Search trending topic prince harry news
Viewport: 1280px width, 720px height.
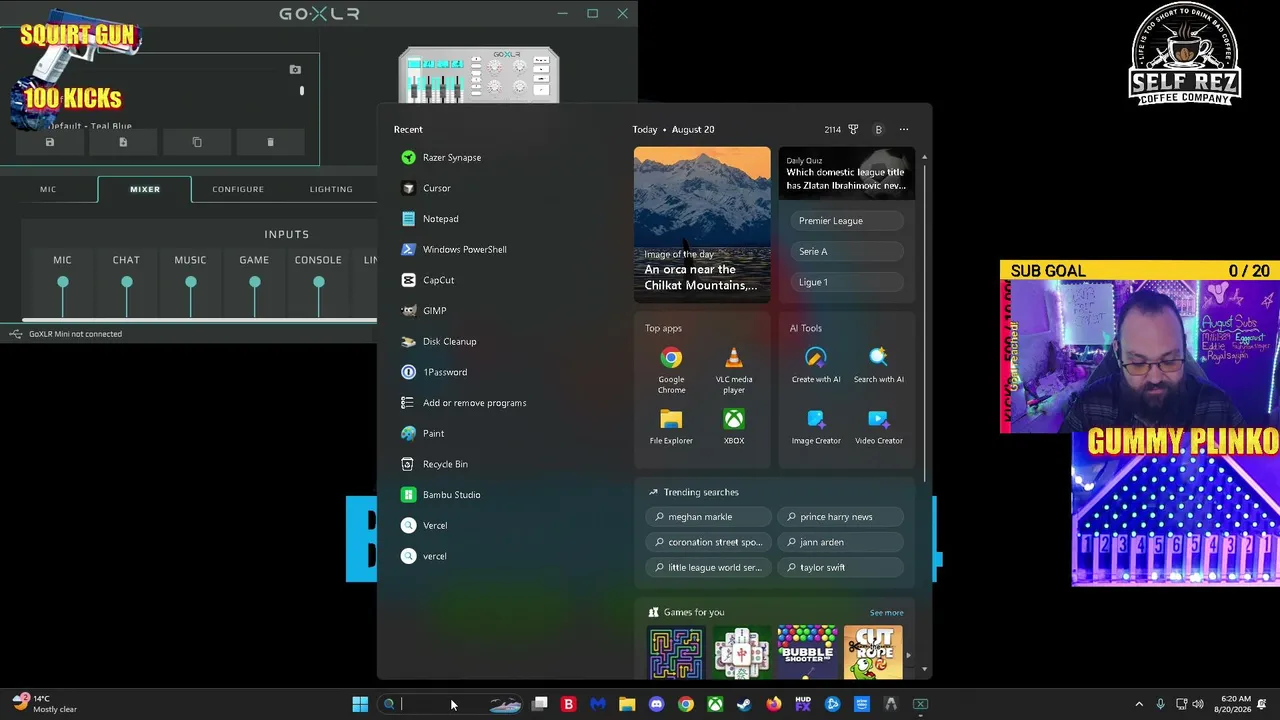[841, 517]
